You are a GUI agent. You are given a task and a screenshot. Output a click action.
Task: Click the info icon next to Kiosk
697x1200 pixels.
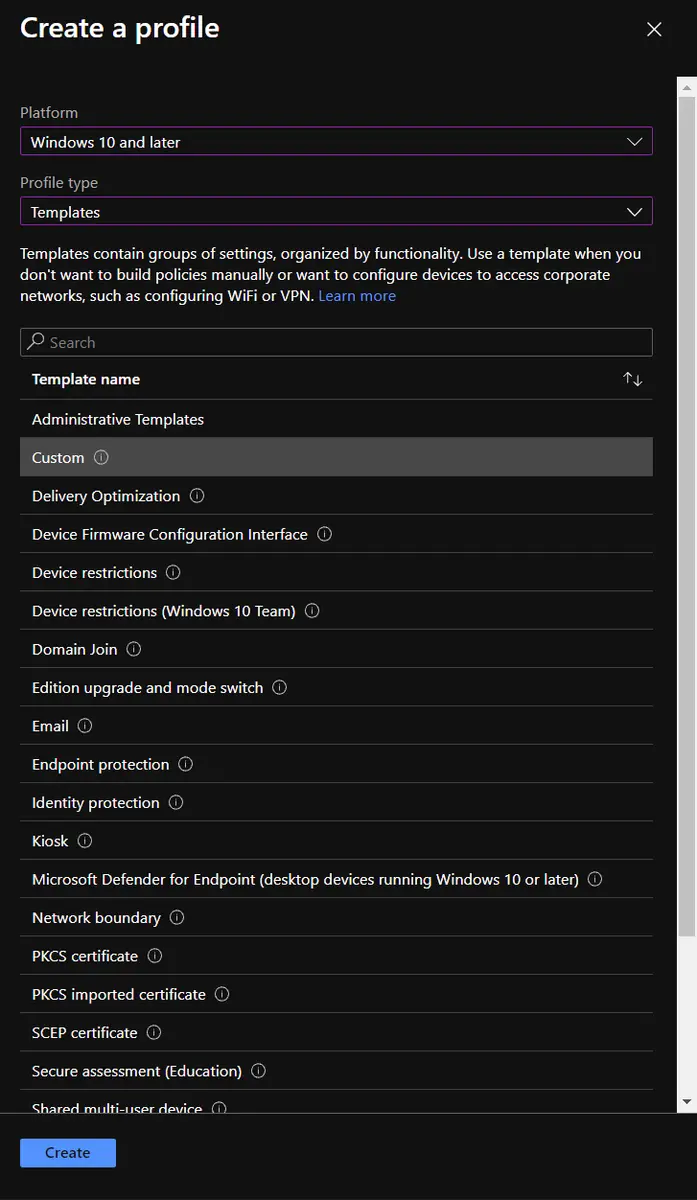tap(85, 841)
